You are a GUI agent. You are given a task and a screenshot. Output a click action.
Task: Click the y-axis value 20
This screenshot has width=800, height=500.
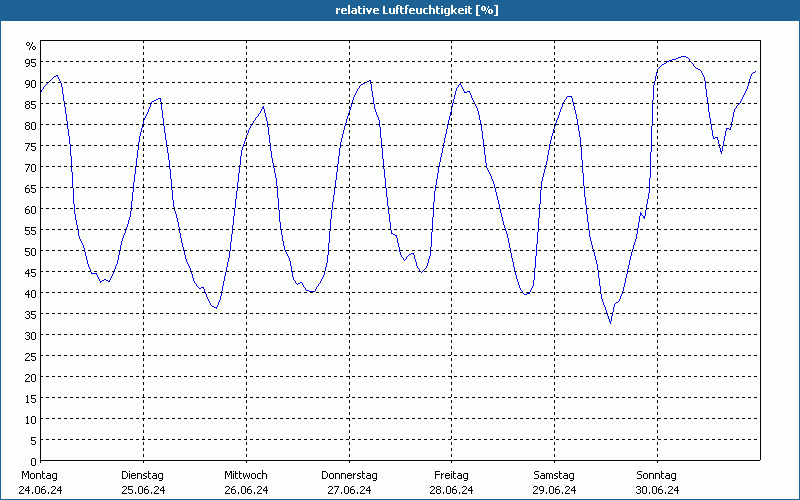pyautogui.click(x=31, y=378)
